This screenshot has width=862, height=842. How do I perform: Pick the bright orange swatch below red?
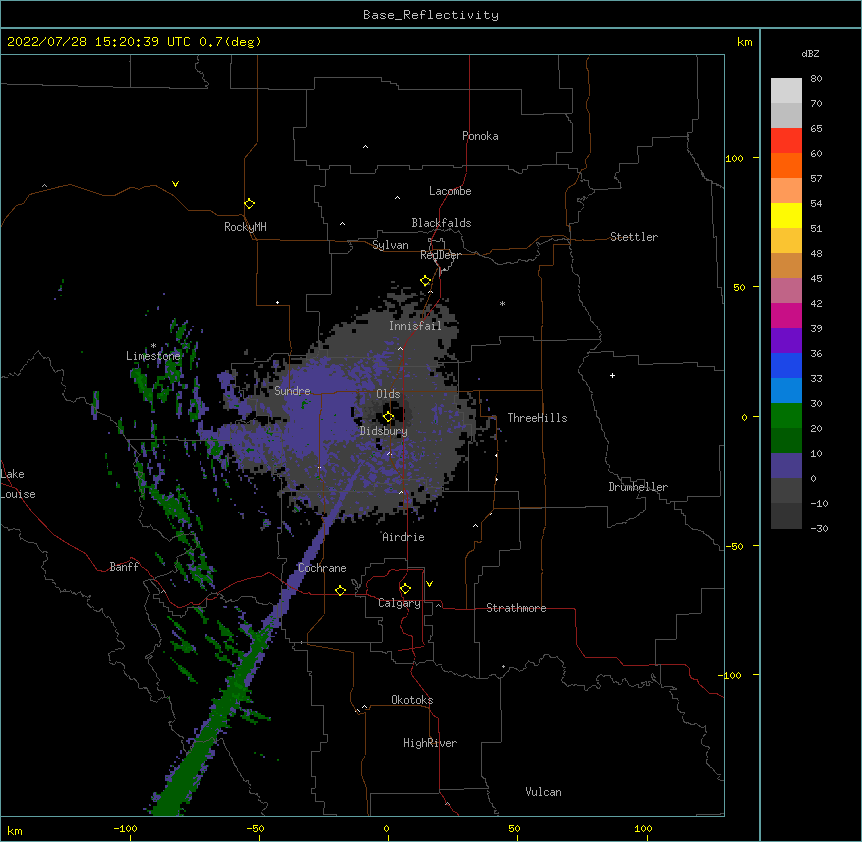tap(786, 165)
